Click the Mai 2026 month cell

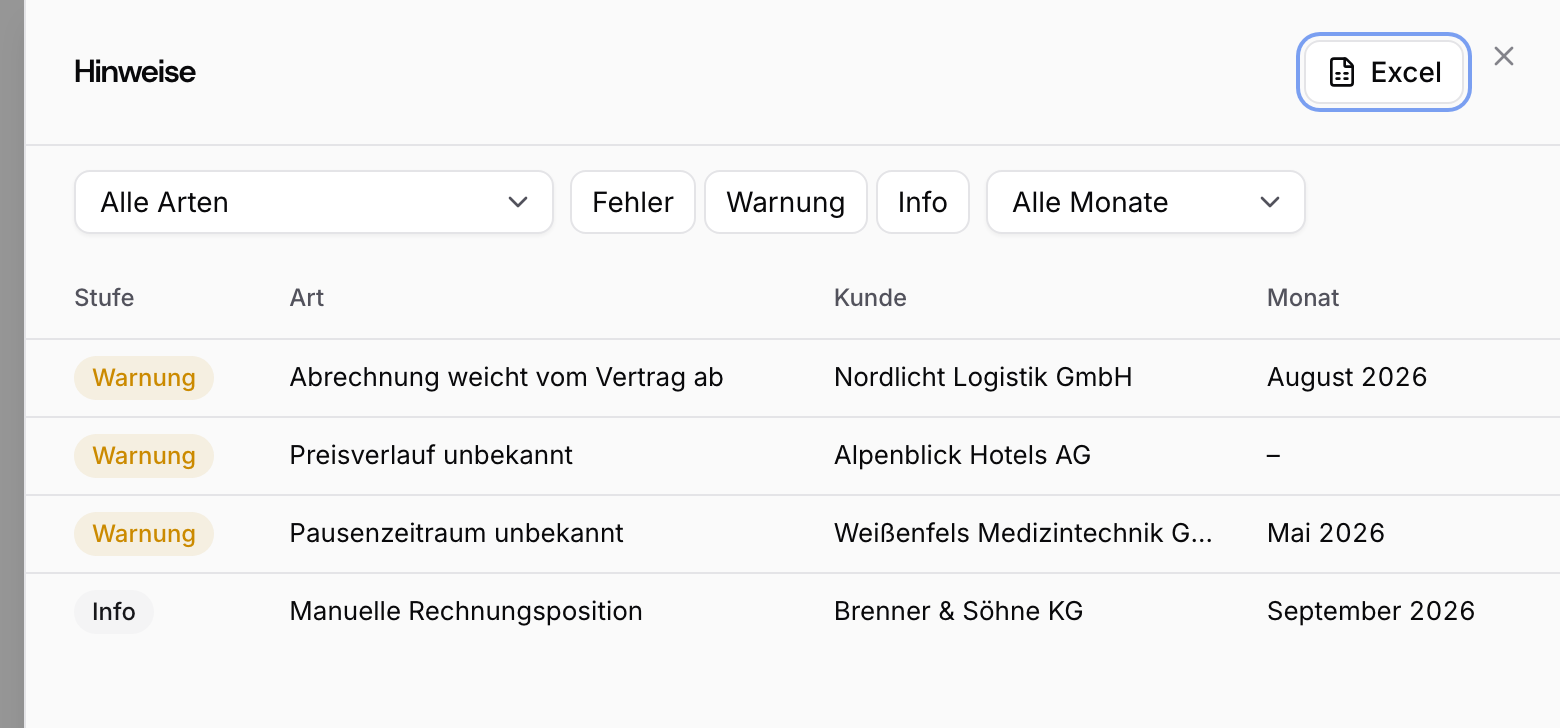[x=1326, y=534]
